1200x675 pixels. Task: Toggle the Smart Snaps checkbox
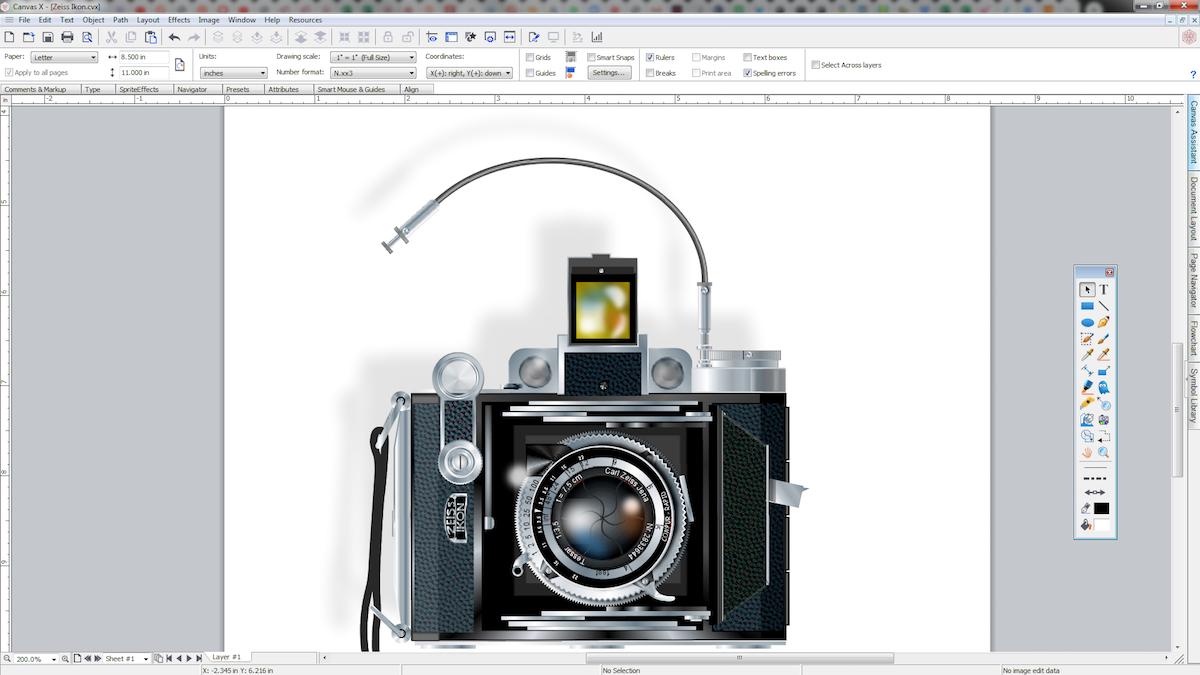[x=592, y=58]
